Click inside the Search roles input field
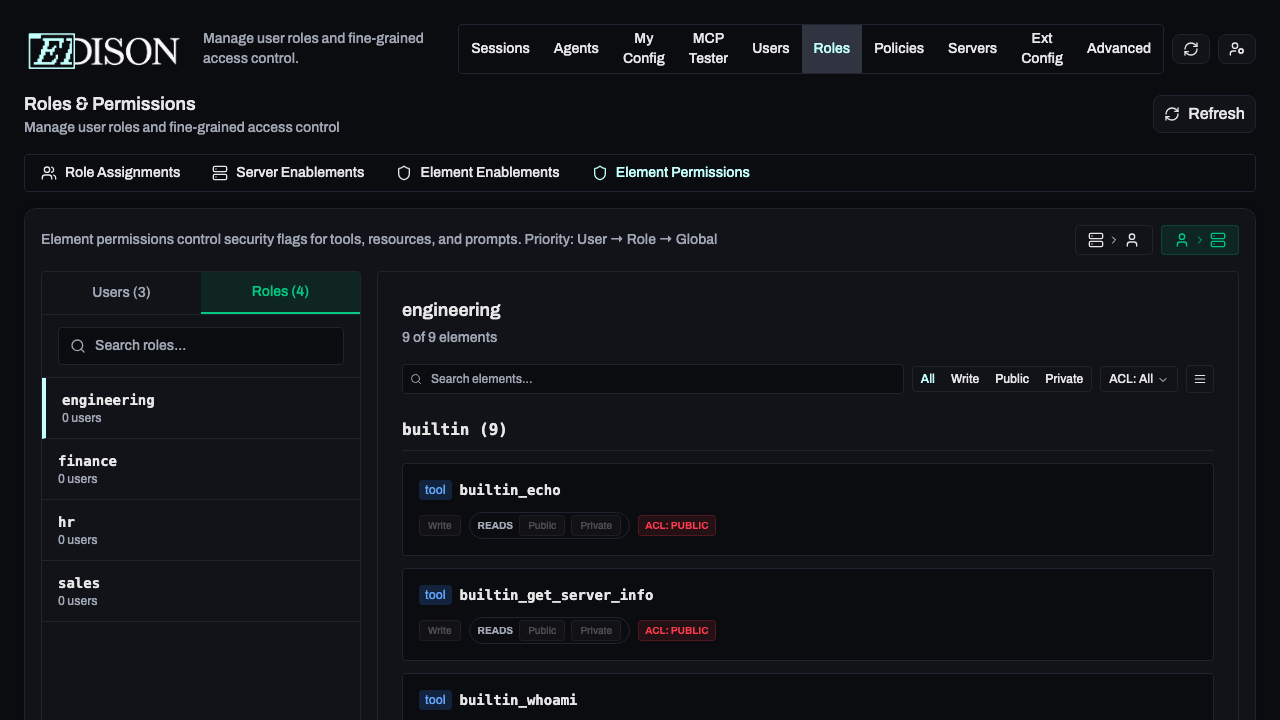Screen dimensions: 1280x720 (200, 345)
